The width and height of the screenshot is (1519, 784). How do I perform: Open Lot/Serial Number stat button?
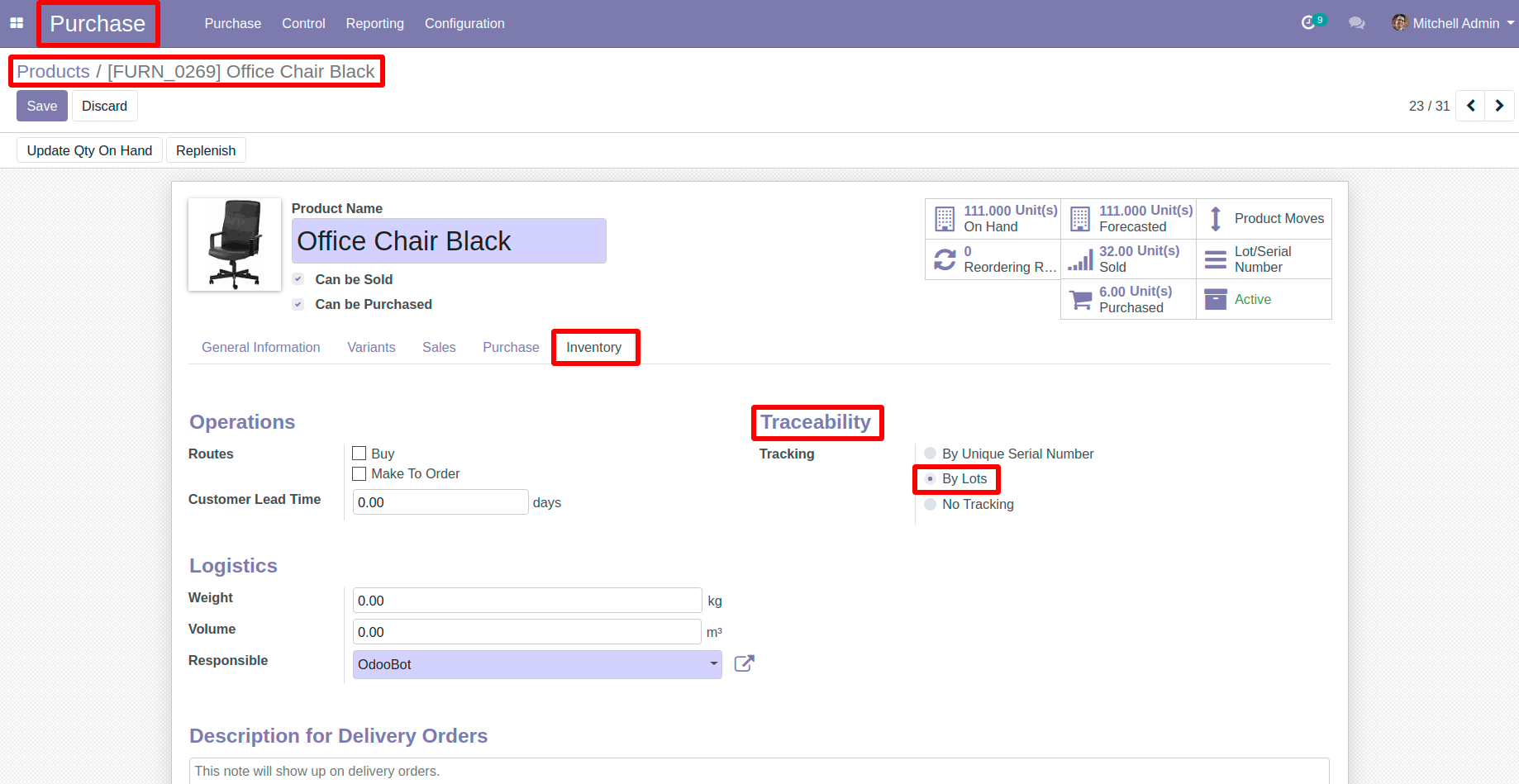pos(1264,259)
